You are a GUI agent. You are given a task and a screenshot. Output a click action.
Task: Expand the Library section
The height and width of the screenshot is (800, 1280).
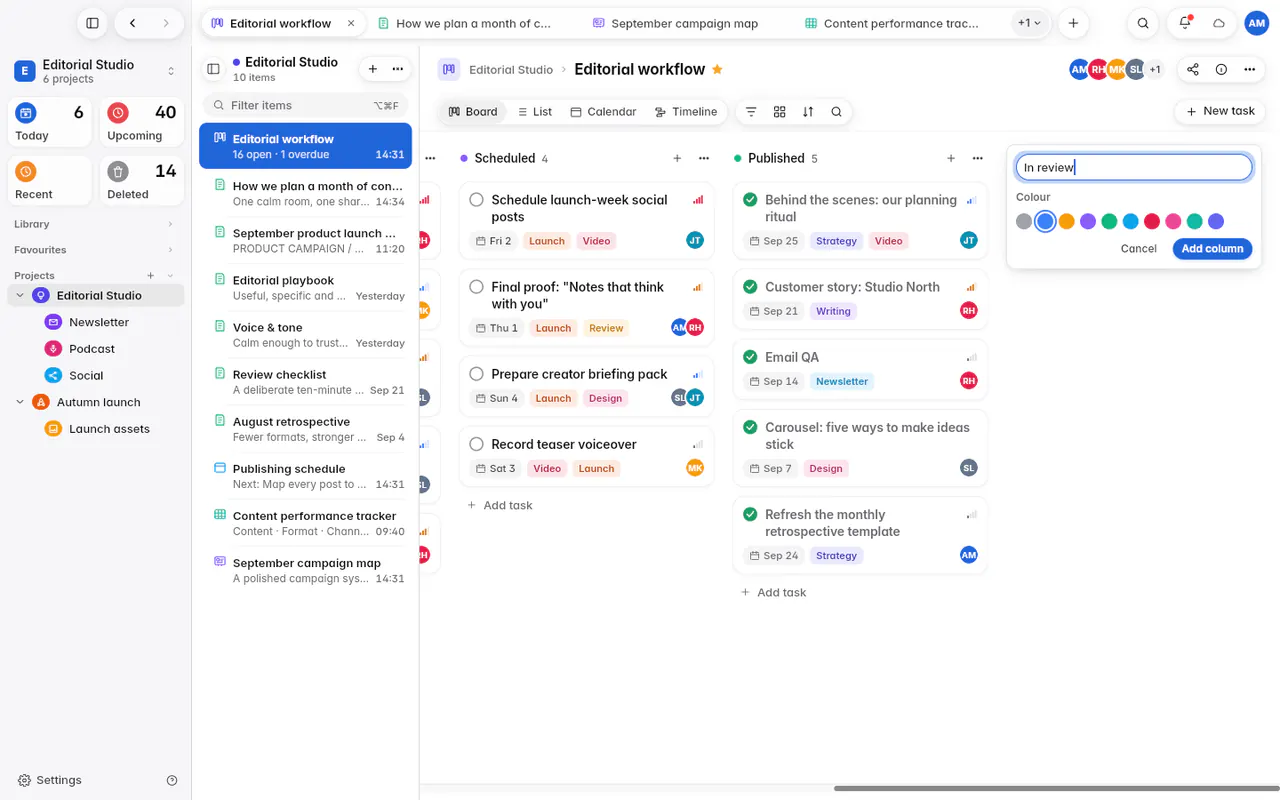tap(170, 224)
